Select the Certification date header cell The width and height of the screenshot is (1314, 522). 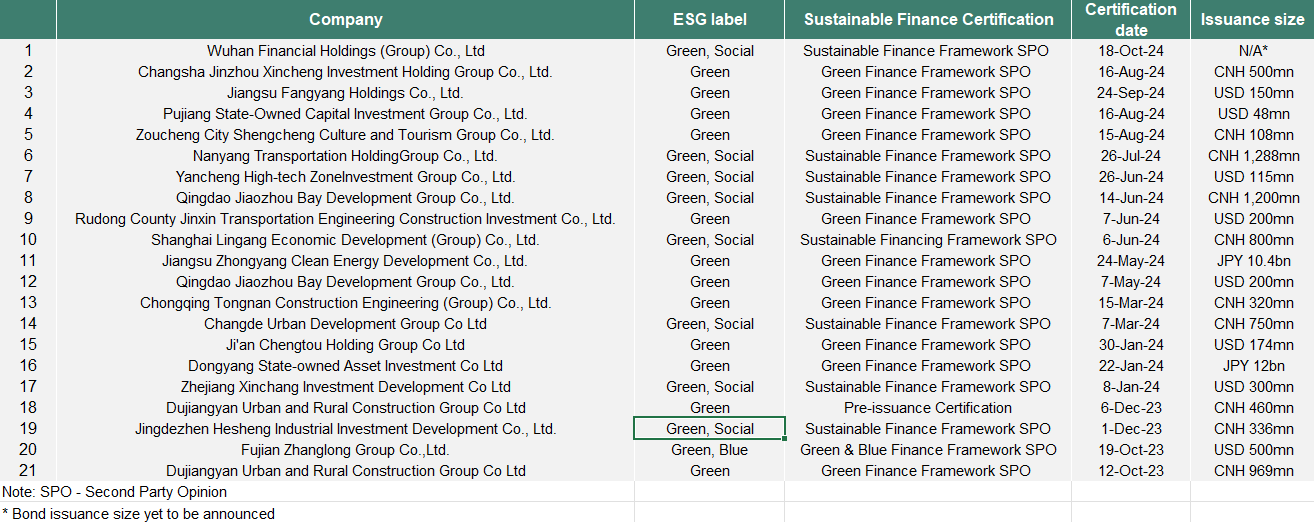(1131, 20)
